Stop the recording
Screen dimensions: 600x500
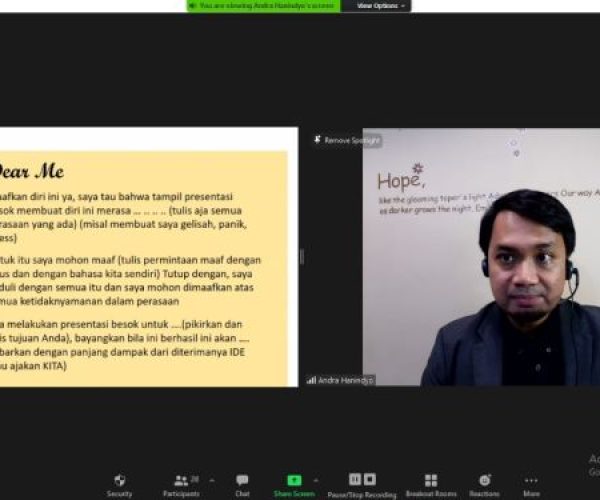[370, 479]
